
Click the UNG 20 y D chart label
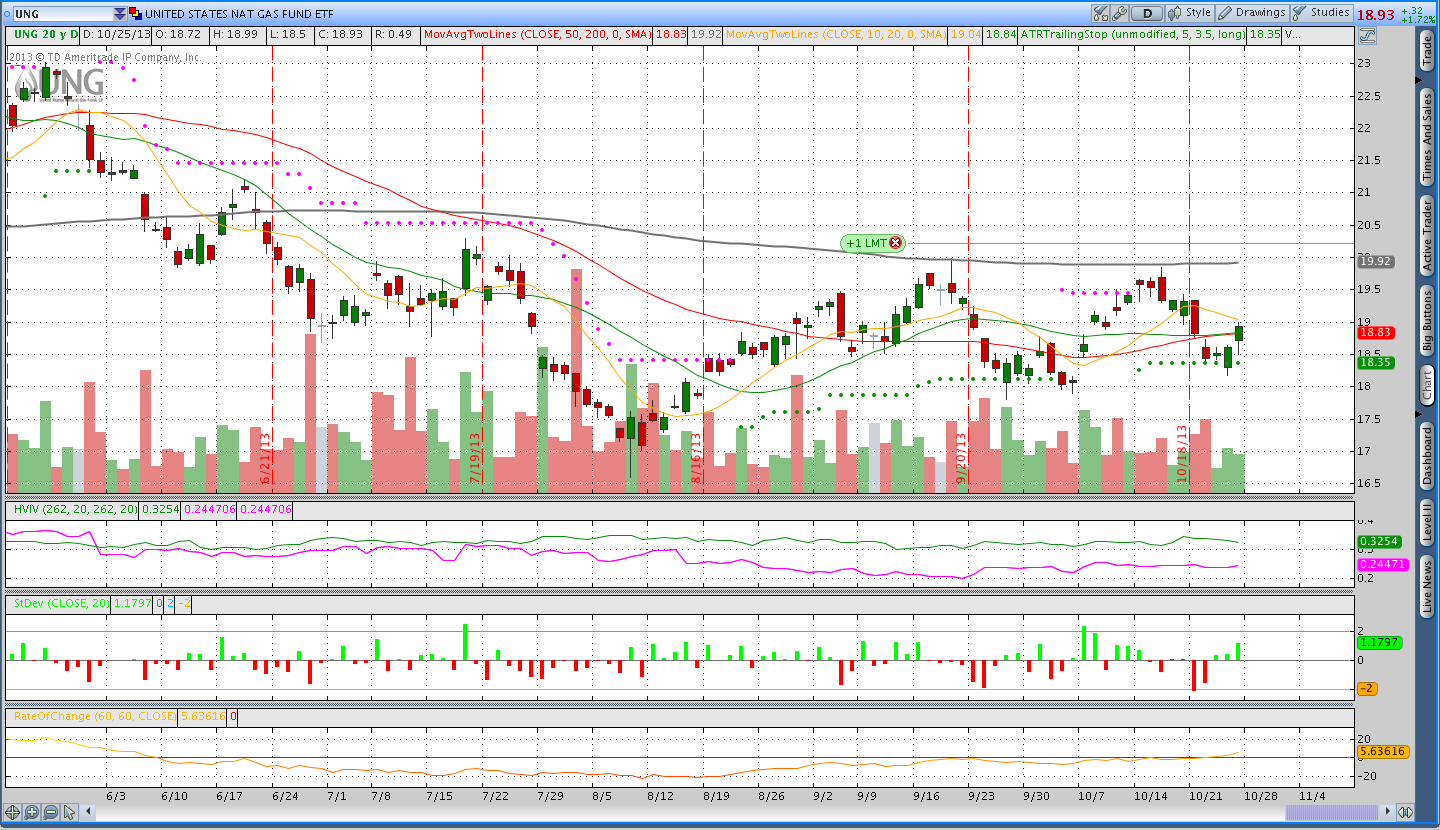45,33
